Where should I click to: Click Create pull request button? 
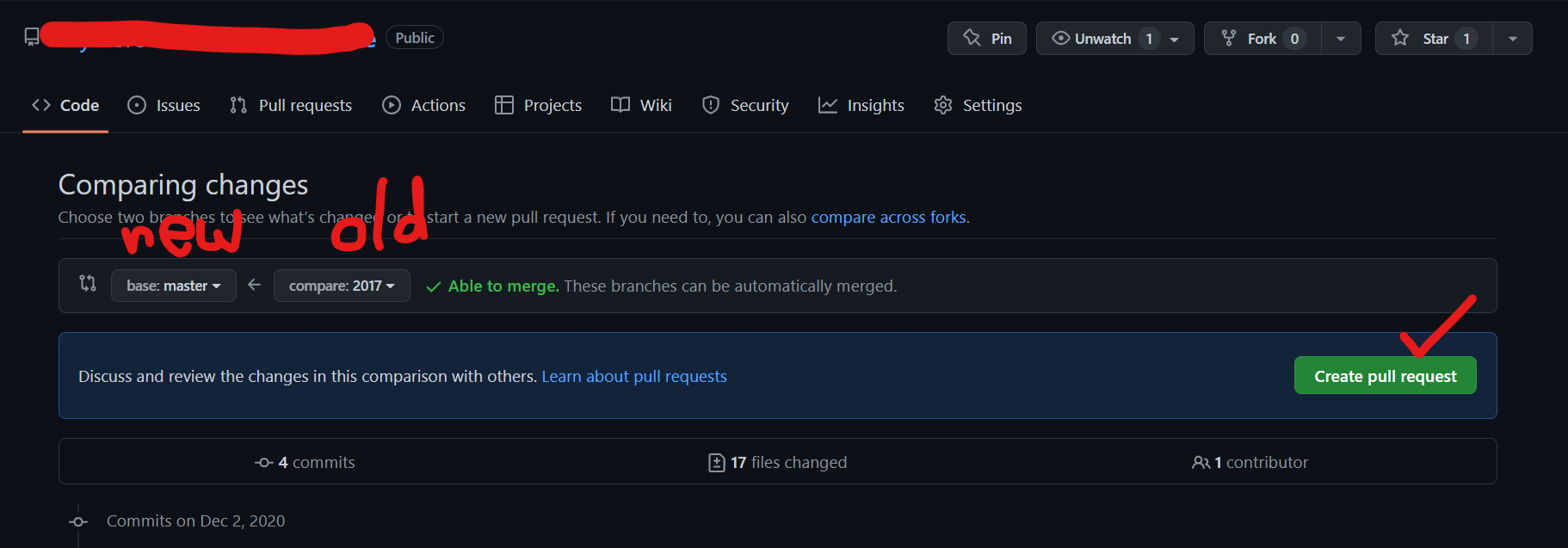tap(1386, 376)
